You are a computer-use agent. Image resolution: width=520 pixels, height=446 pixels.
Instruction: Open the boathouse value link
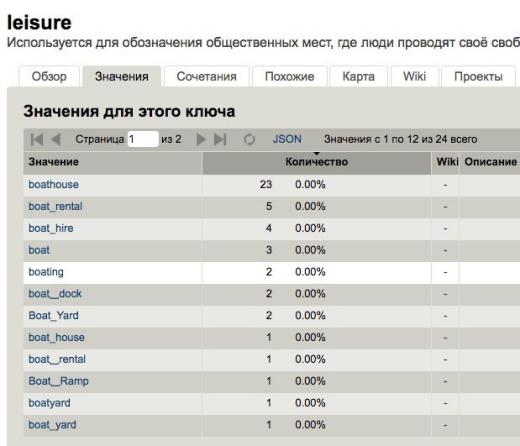click(x=54, y=184)
